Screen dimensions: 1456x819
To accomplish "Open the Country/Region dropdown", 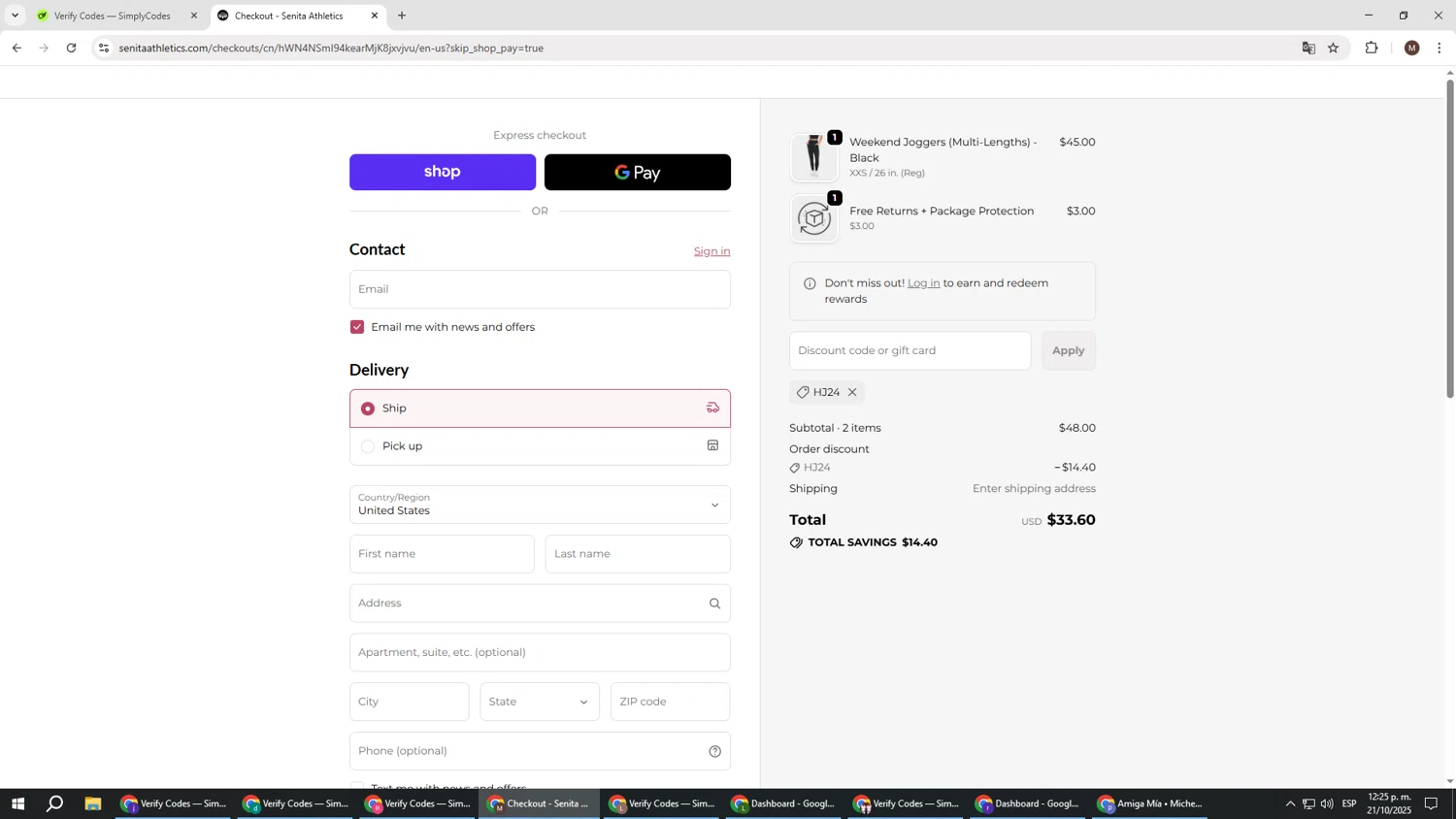I will pos(540,505).
